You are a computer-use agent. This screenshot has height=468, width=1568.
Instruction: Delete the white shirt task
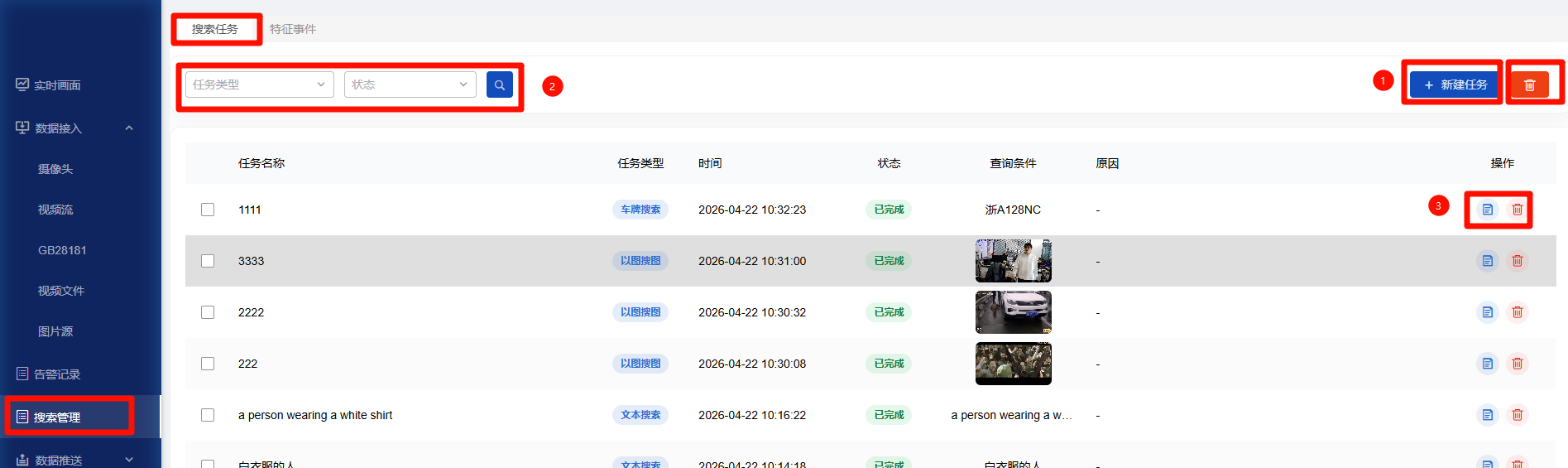(x=1518, y=415)
